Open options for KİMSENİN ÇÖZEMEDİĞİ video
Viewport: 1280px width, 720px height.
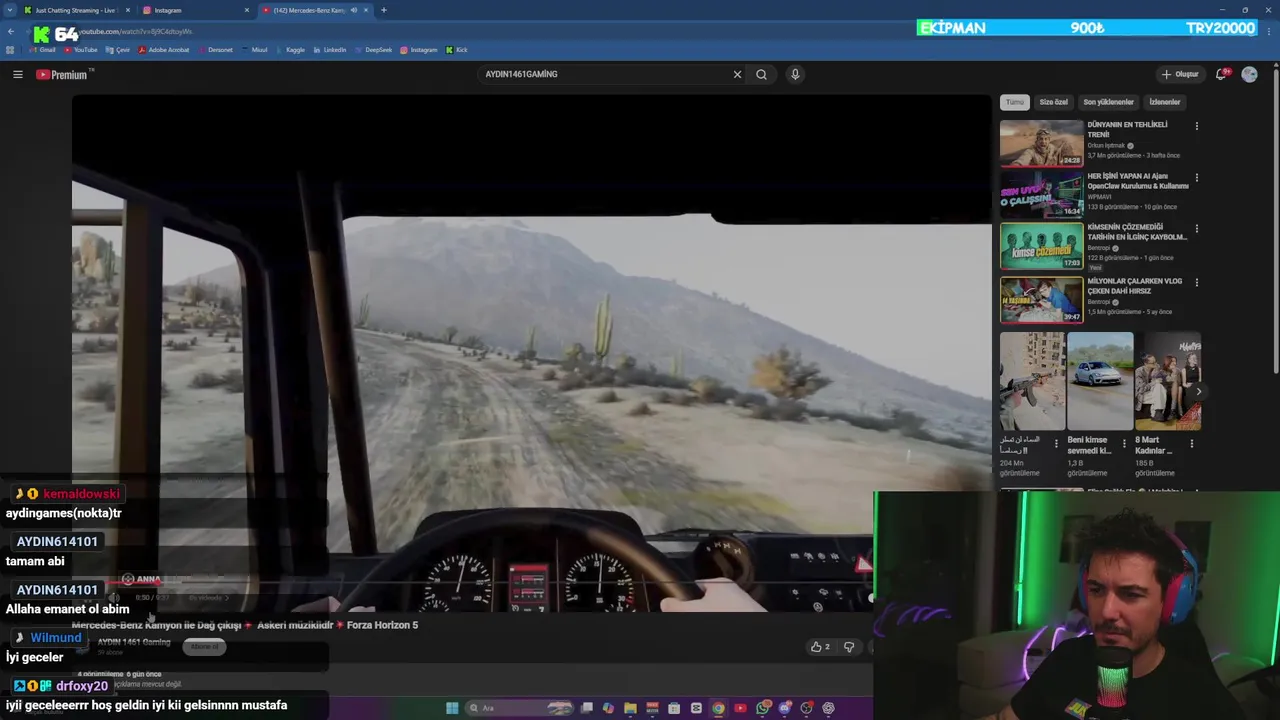[x=1196, y=229]
